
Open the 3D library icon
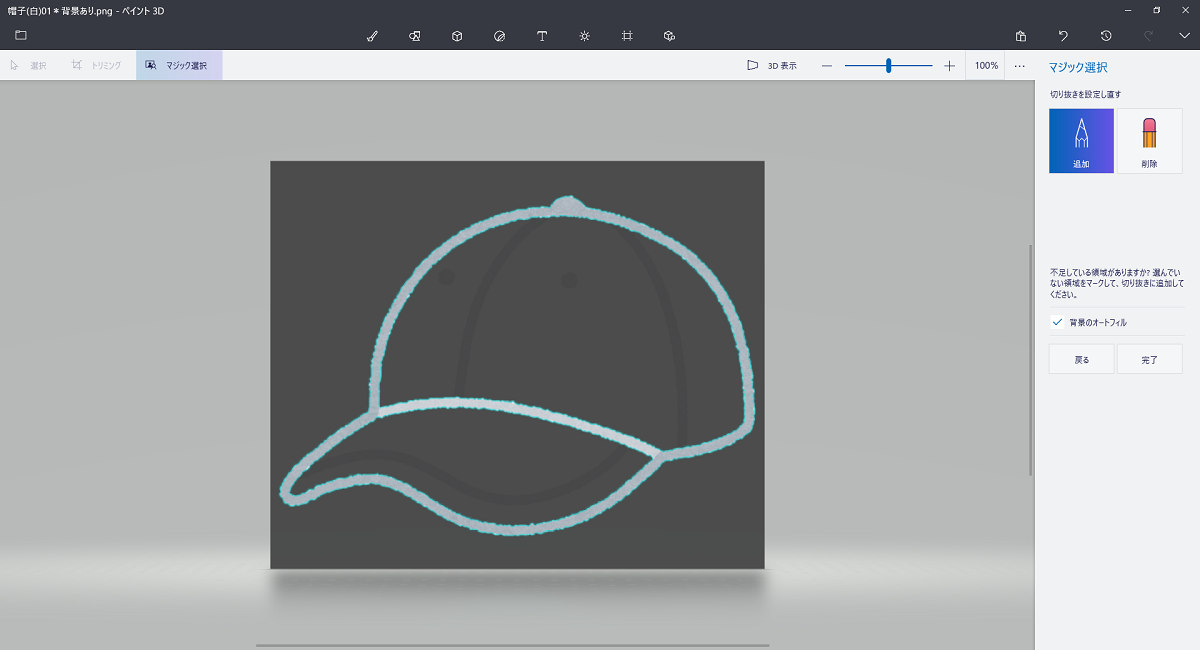pos(670,36)
